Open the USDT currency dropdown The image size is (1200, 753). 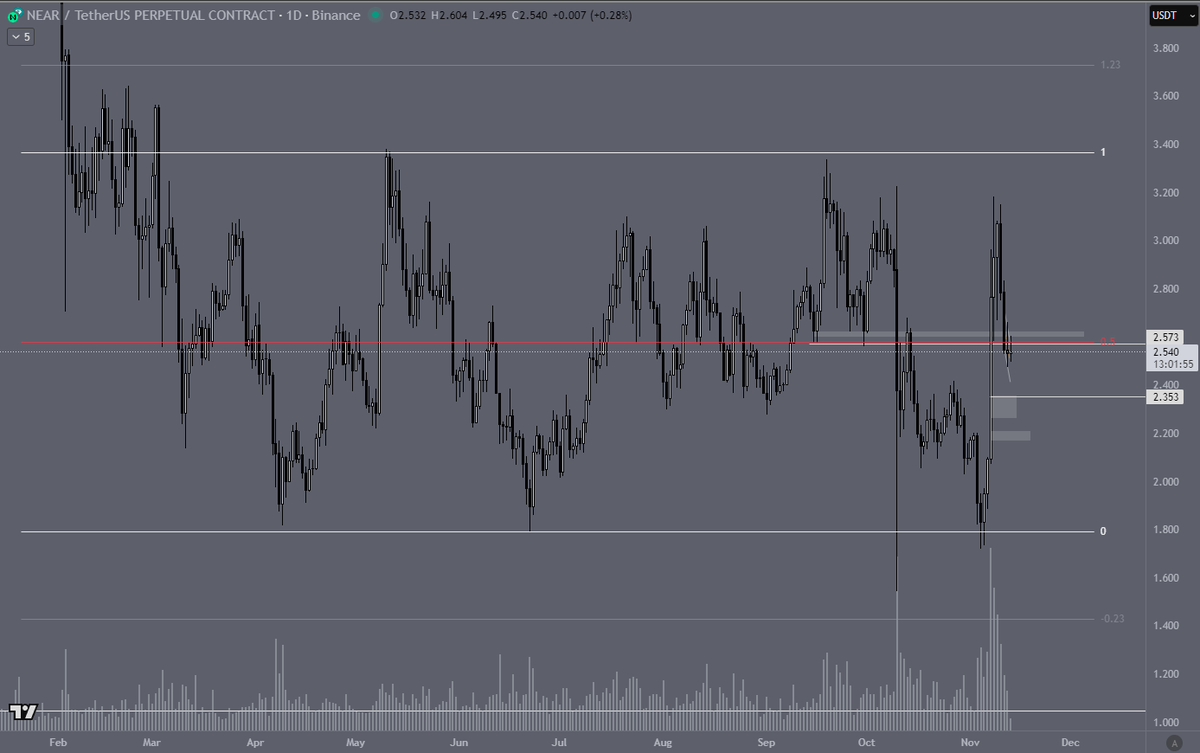click(x=1172, y=15)
